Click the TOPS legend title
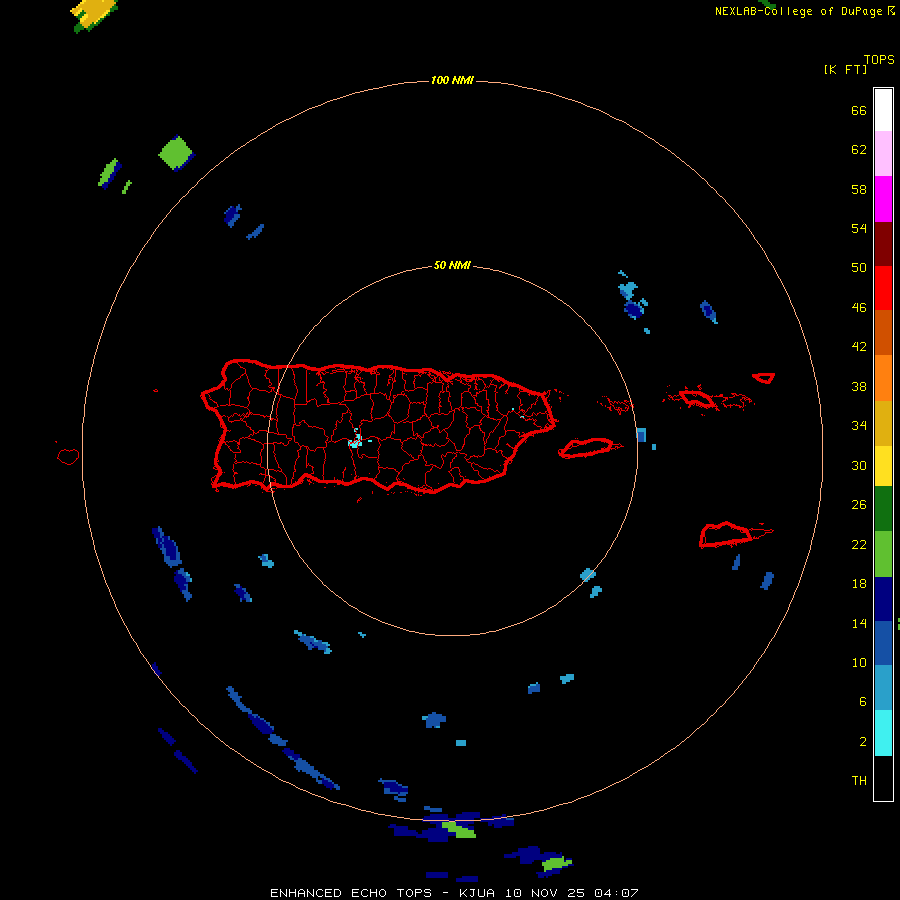Viewport: 900px width, 900px height. tap(879, 59)
